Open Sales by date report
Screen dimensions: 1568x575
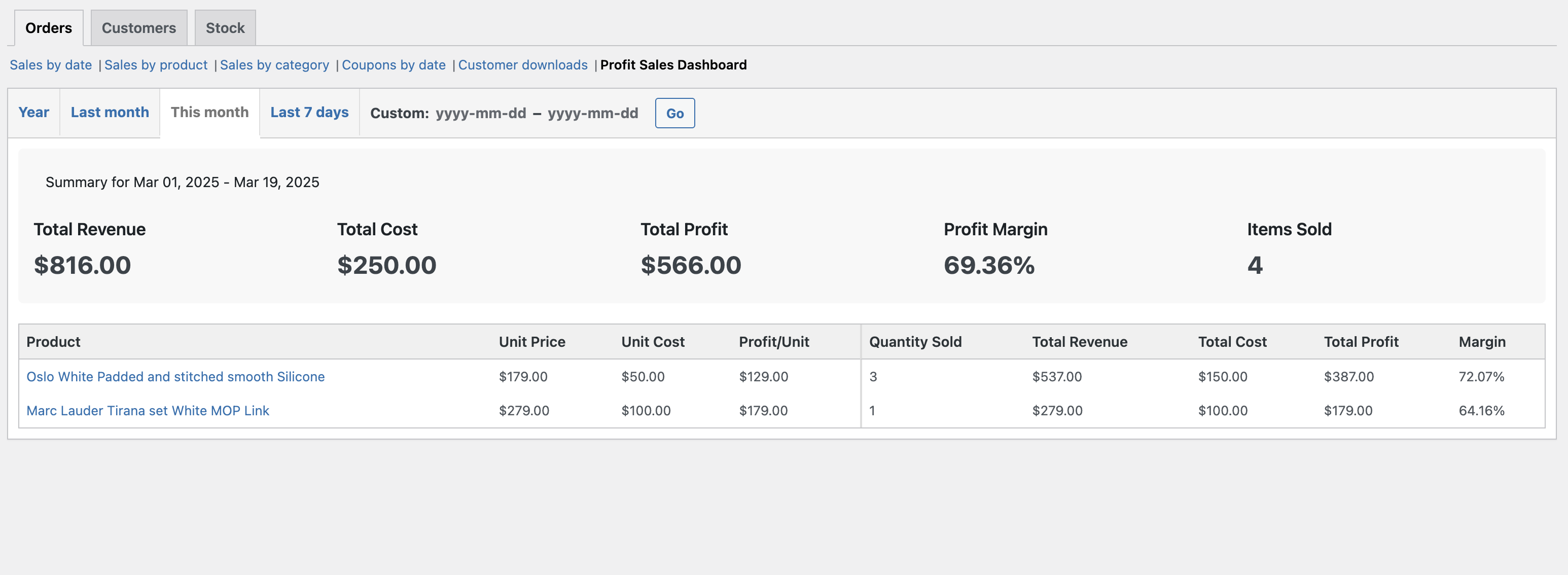point(51,65)
